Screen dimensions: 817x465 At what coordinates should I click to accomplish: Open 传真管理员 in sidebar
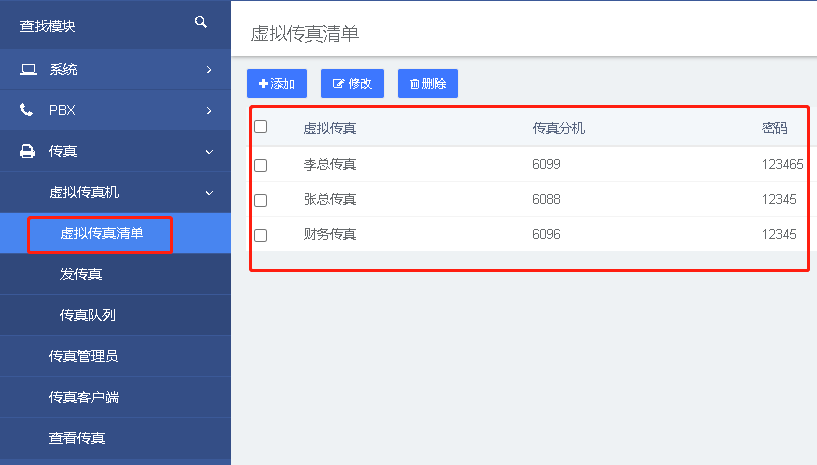pos(115,356)
